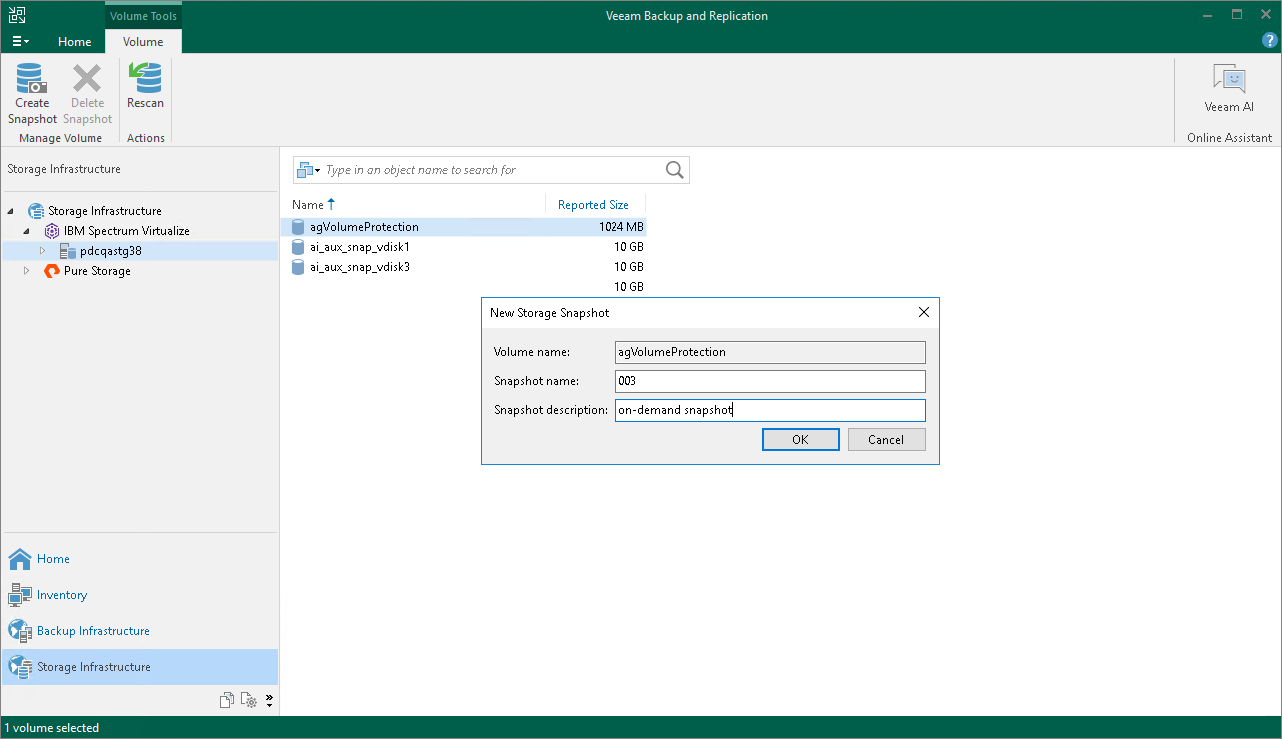Expand the pdcqastg38 storage node
The width and height of the screenshot is (1282, 739).
(42, 251)
